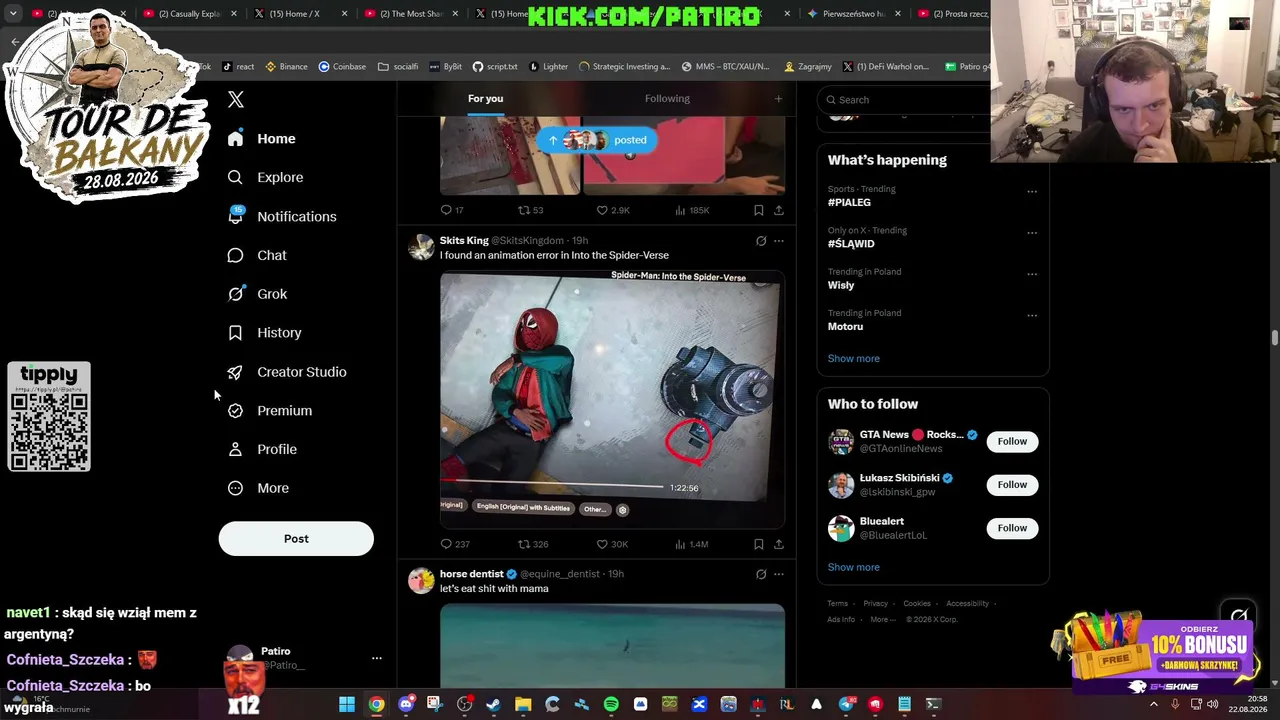Open Creator Studio
The height and width of the screenshot is (720, 1280).
coord(287,372)
